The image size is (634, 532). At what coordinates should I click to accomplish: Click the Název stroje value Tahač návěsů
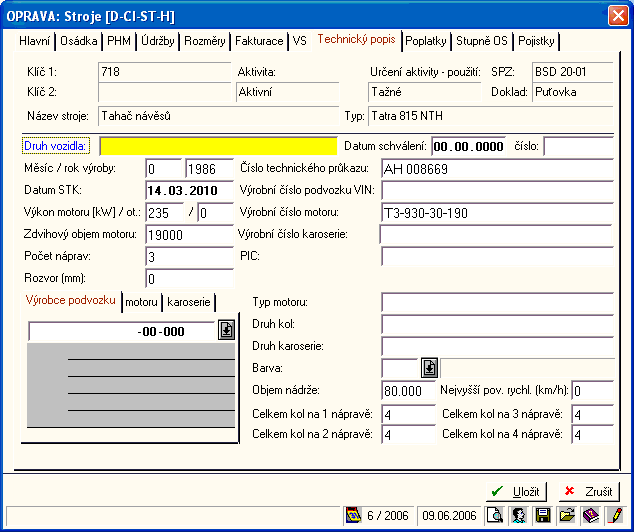[x=218, y=116]
